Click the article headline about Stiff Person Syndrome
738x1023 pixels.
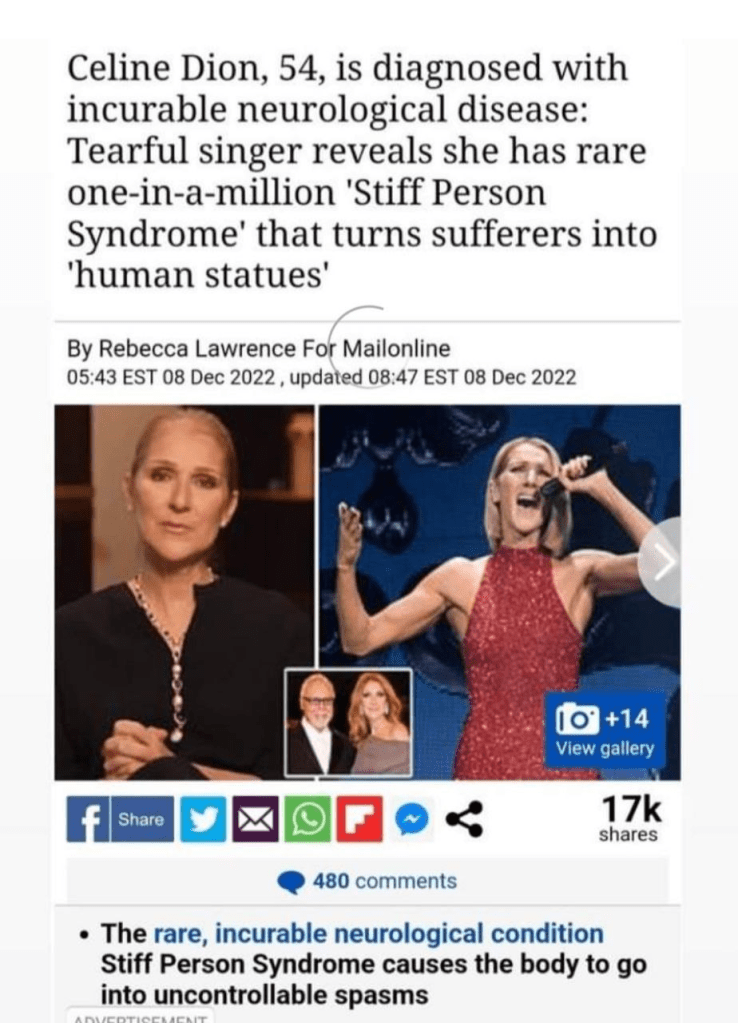pos(362,172)
